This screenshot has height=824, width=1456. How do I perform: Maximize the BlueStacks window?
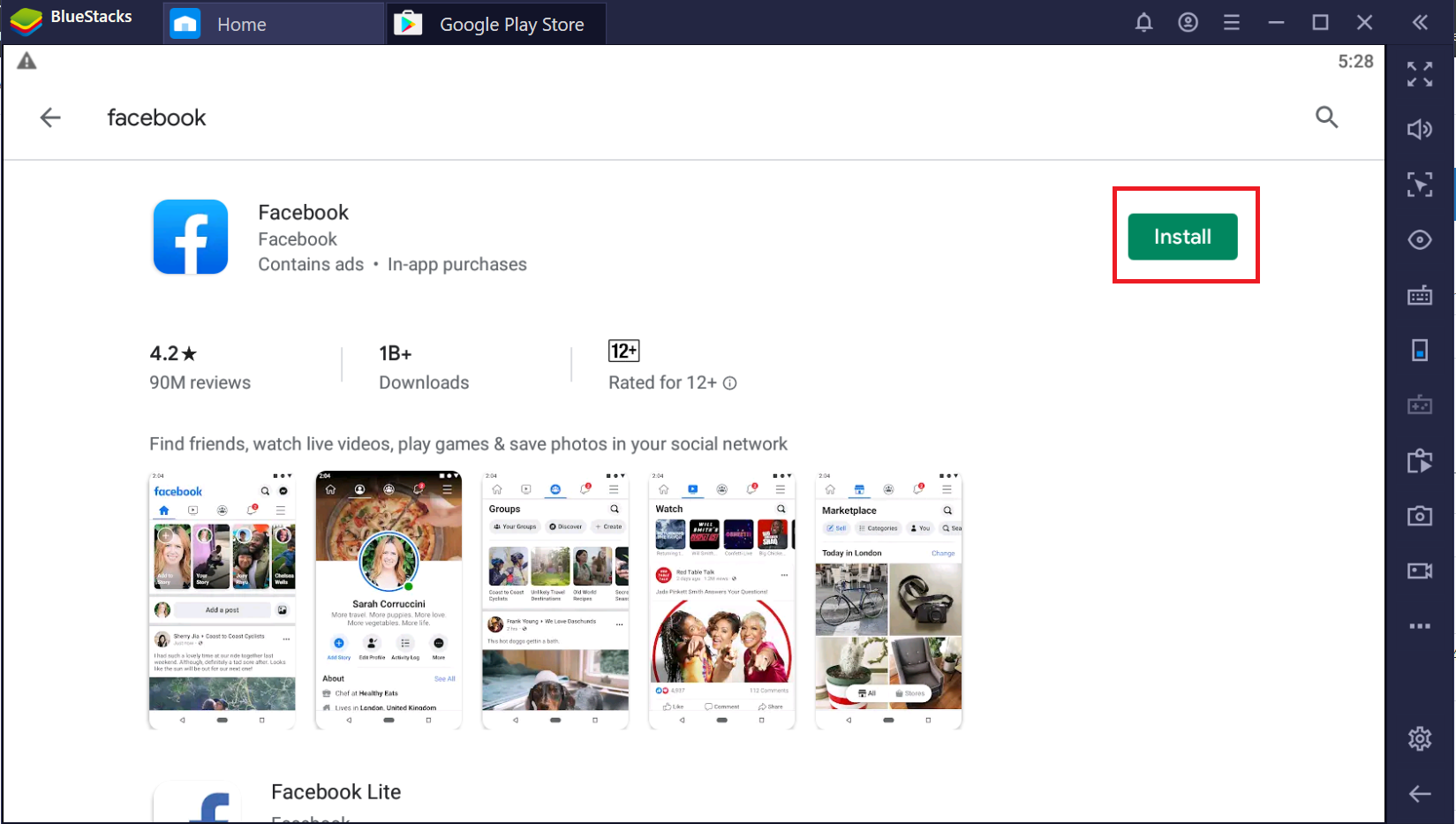(x=1320, y=23)
